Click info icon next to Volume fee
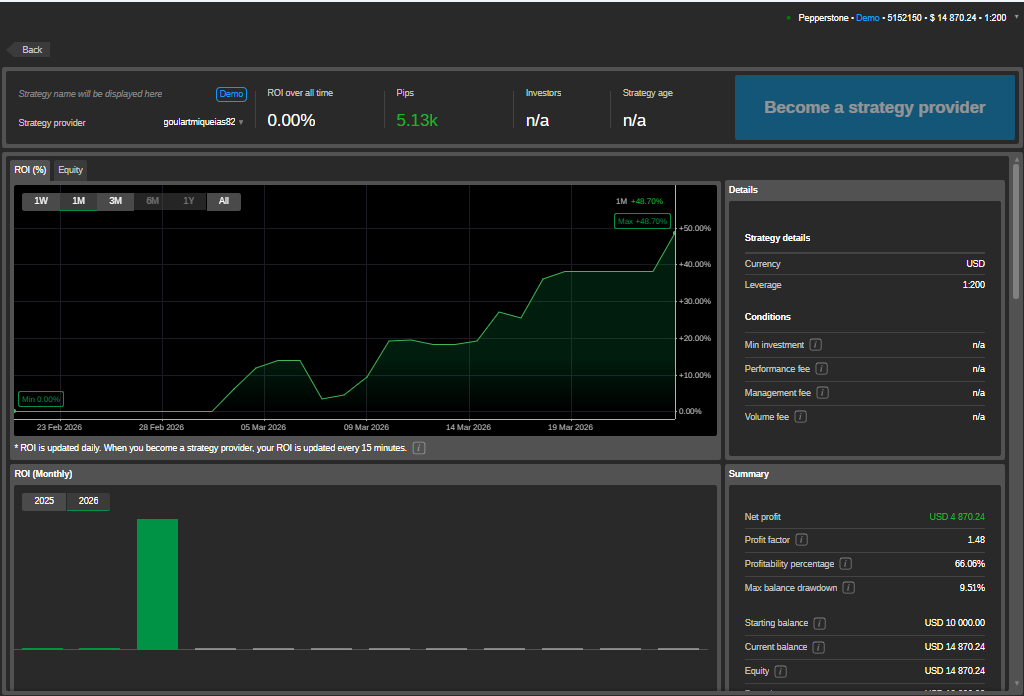Screen dimensions: 1024x696 (x=801, y=417)
